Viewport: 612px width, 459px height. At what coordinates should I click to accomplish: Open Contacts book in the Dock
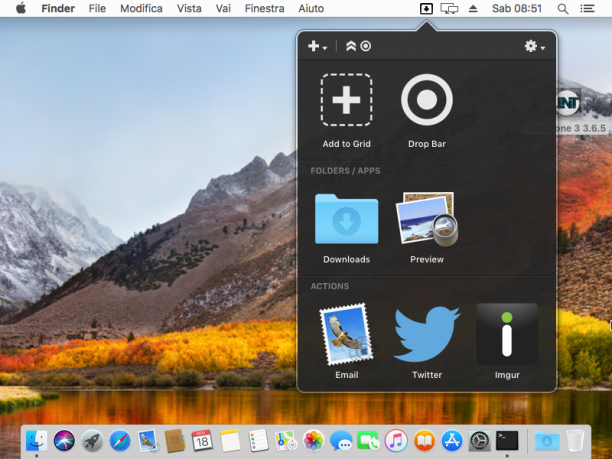[x=175, y=441]
